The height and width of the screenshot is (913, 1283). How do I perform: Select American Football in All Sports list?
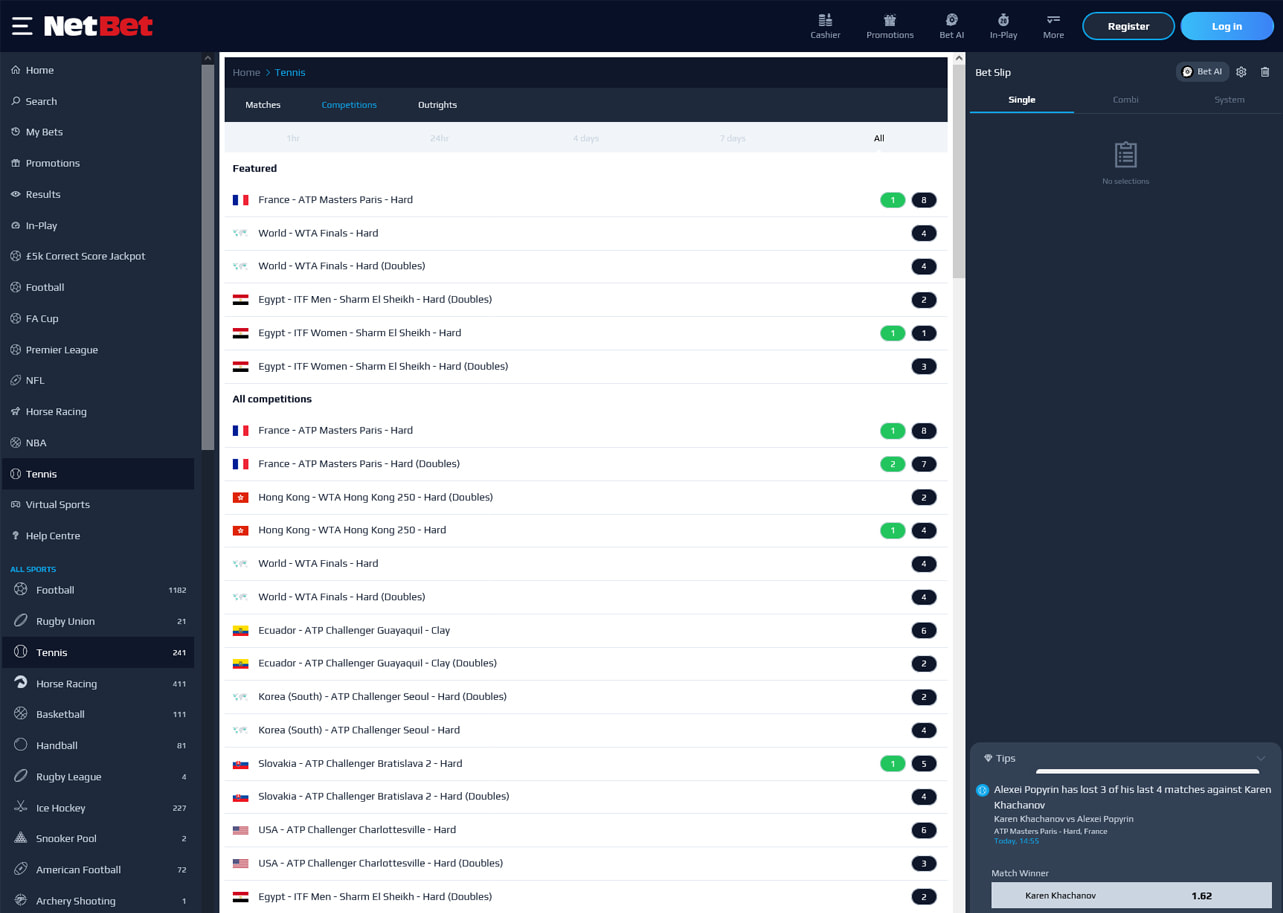(98, 869)
